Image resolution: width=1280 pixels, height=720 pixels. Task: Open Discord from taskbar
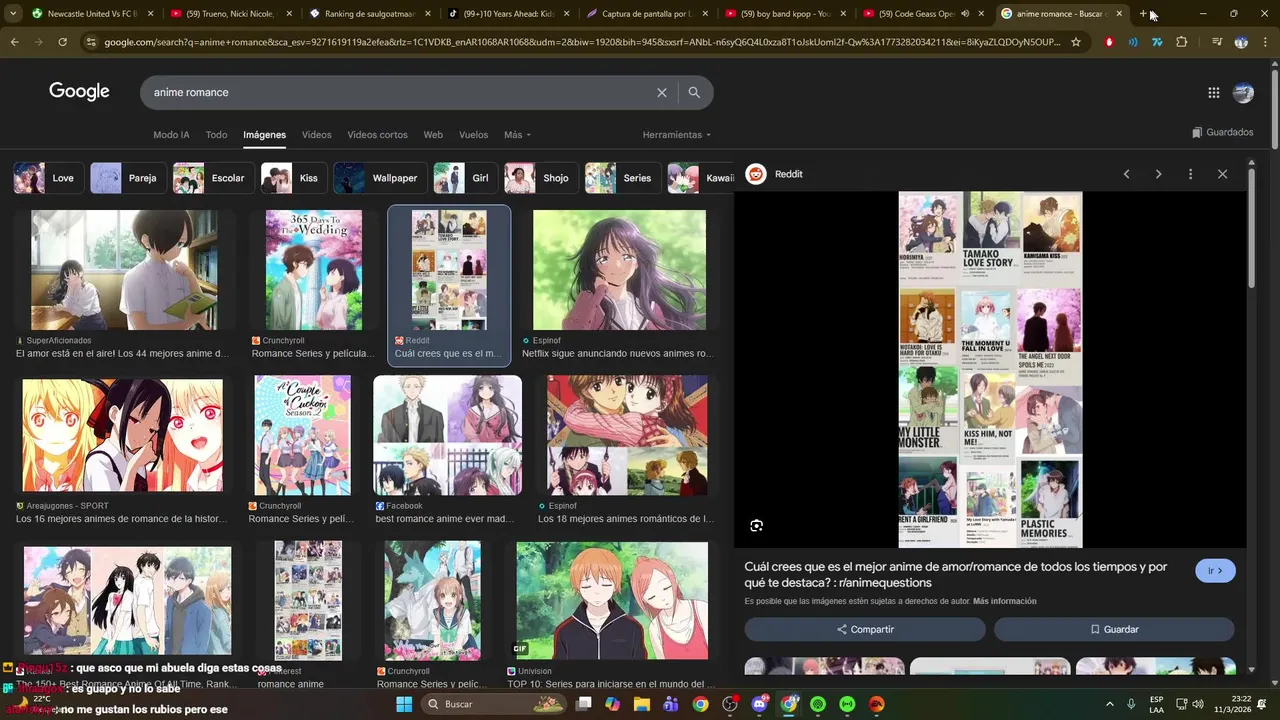[x=759, y=704]
